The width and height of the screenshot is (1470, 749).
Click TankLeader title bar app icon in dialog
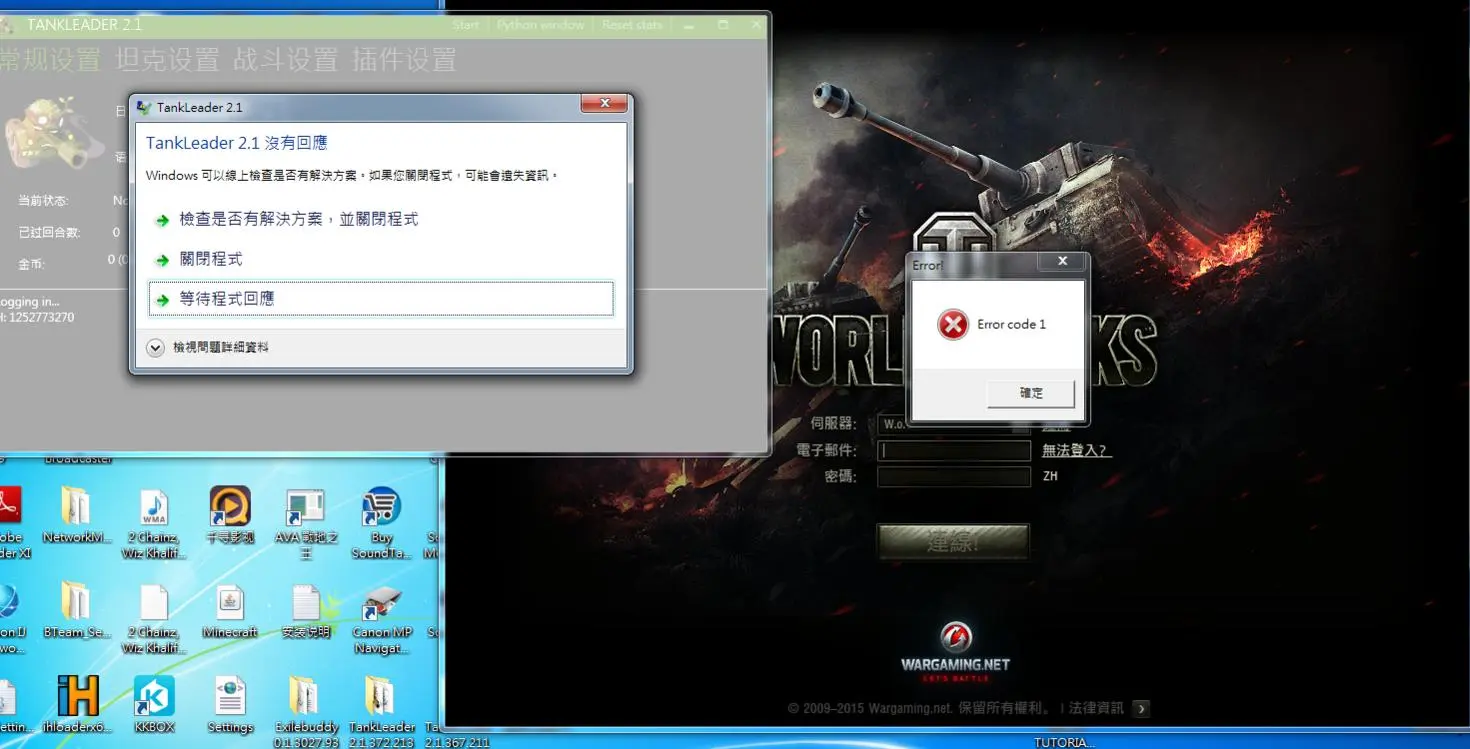pos(144,107)
